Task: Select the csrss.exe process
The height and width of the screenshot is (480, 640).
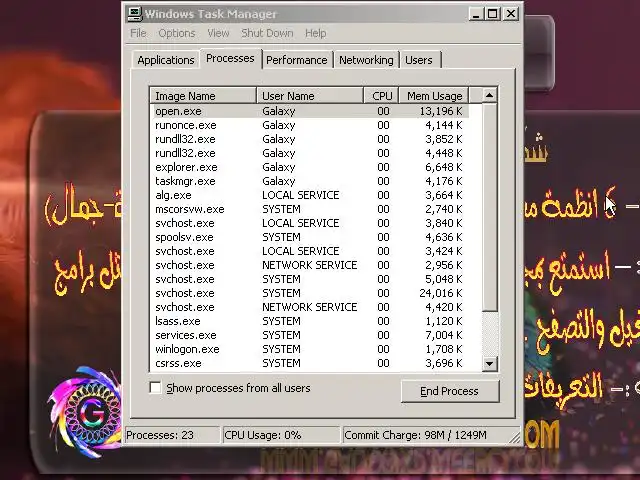Action: [309, 363]
